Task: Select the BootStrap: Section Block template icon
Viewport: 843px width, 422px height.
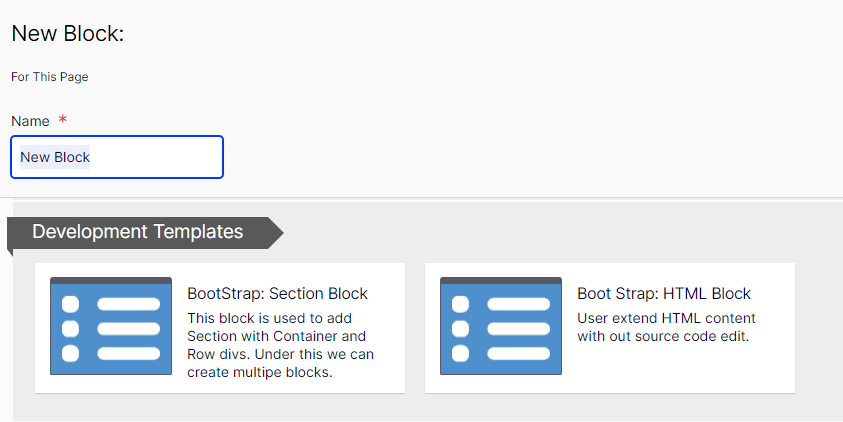Action: [110, 326]
